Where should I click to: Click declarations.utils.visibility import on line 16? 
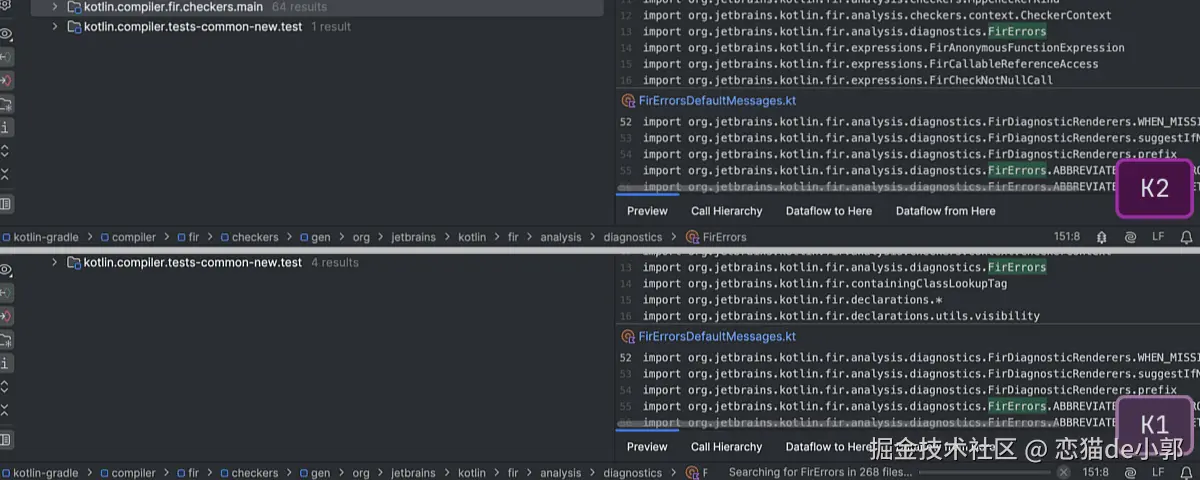[841, 316]
